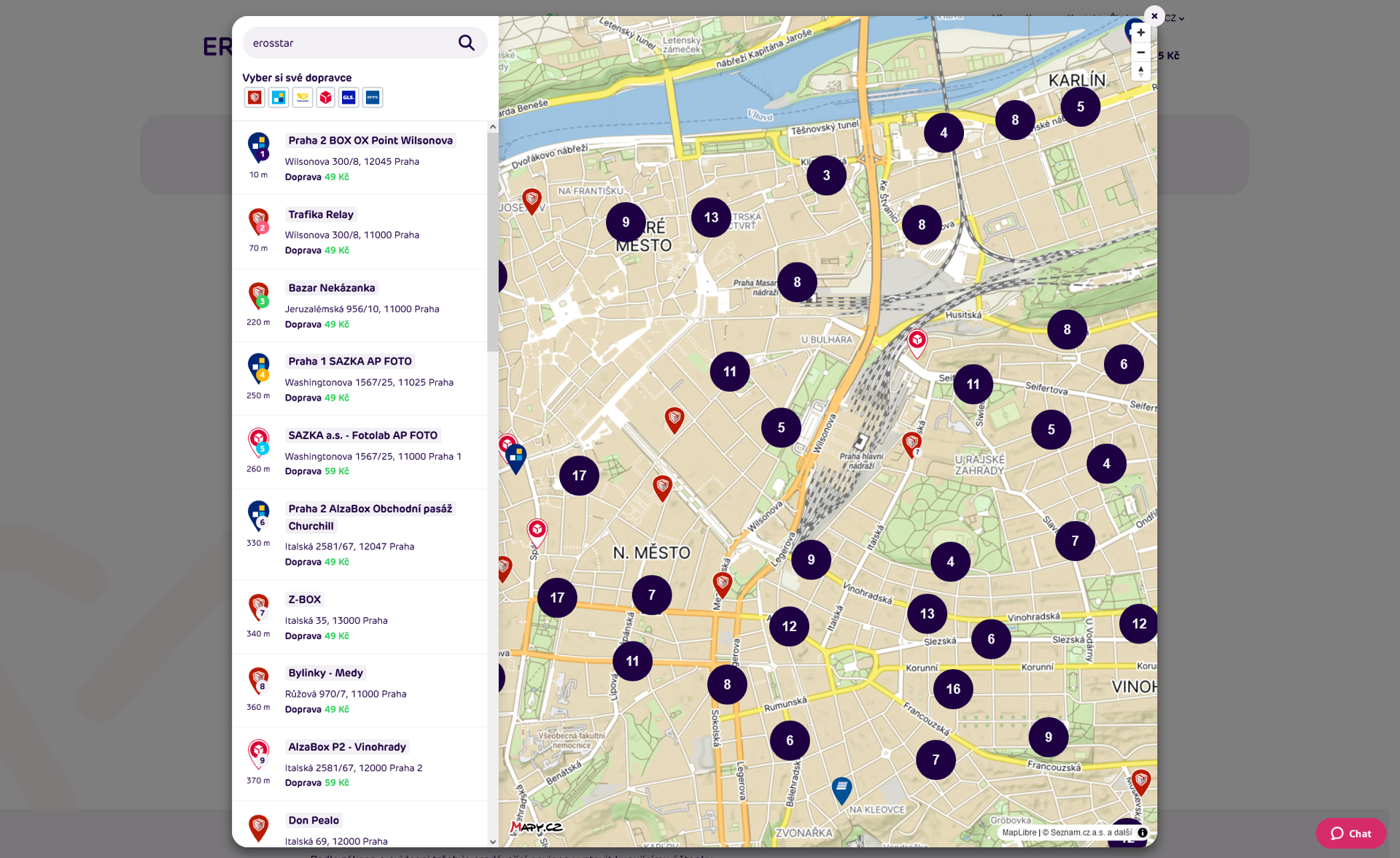Expand cluster 8 near Praha Masarykovo nádraží

[797, 282]
